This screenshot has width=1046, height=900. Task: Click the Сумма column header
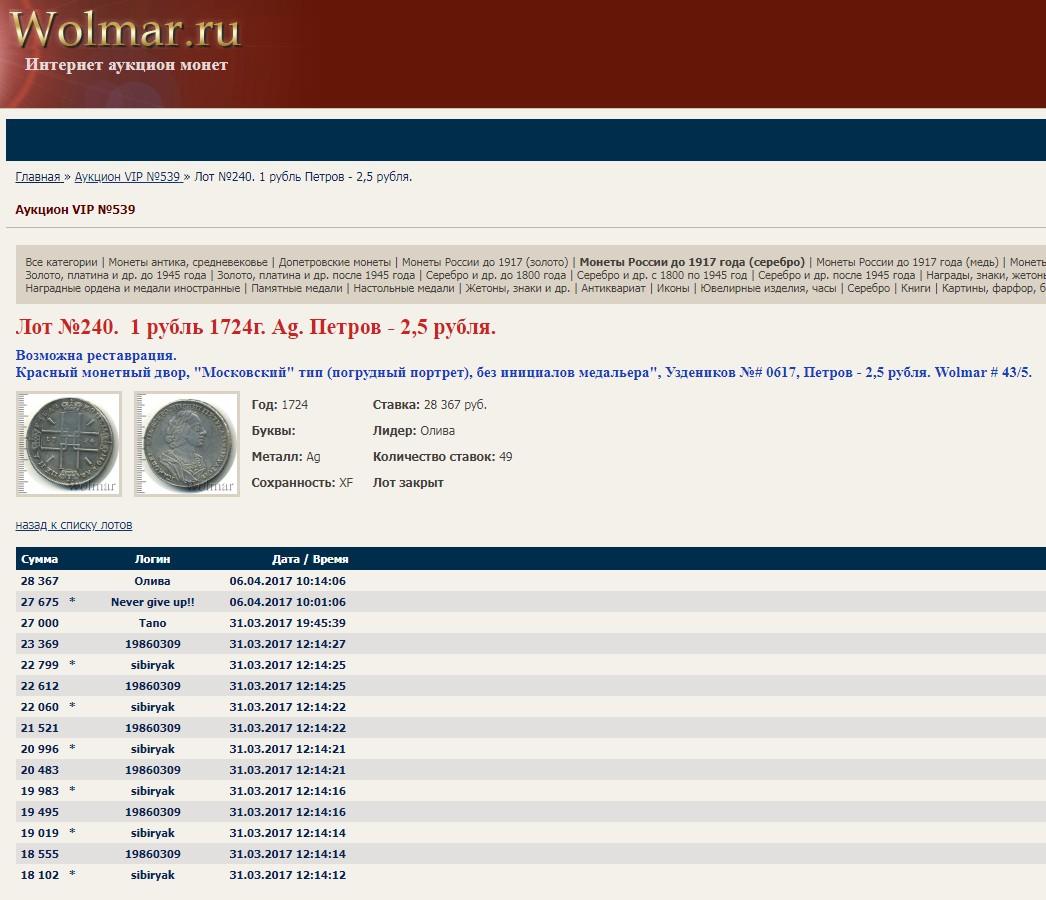39,559
